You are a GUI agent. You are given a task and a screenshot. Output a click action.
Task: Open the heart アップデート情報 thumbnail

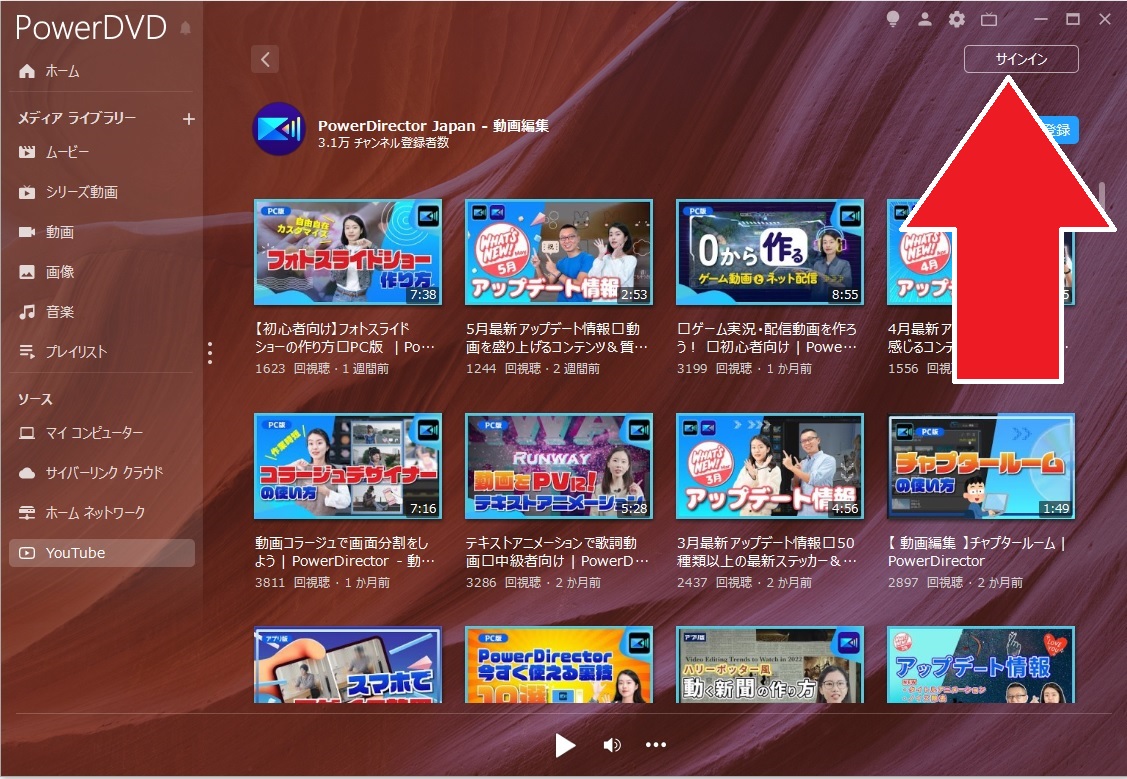tap(981, 665)
